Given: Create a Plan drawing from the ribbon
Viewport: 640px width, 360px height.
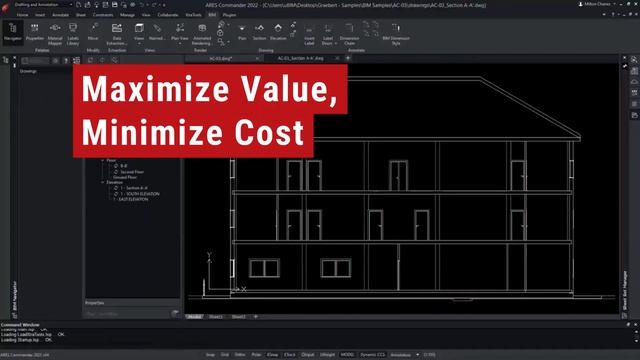Looking at the screenshot, I should coord(242,32).
